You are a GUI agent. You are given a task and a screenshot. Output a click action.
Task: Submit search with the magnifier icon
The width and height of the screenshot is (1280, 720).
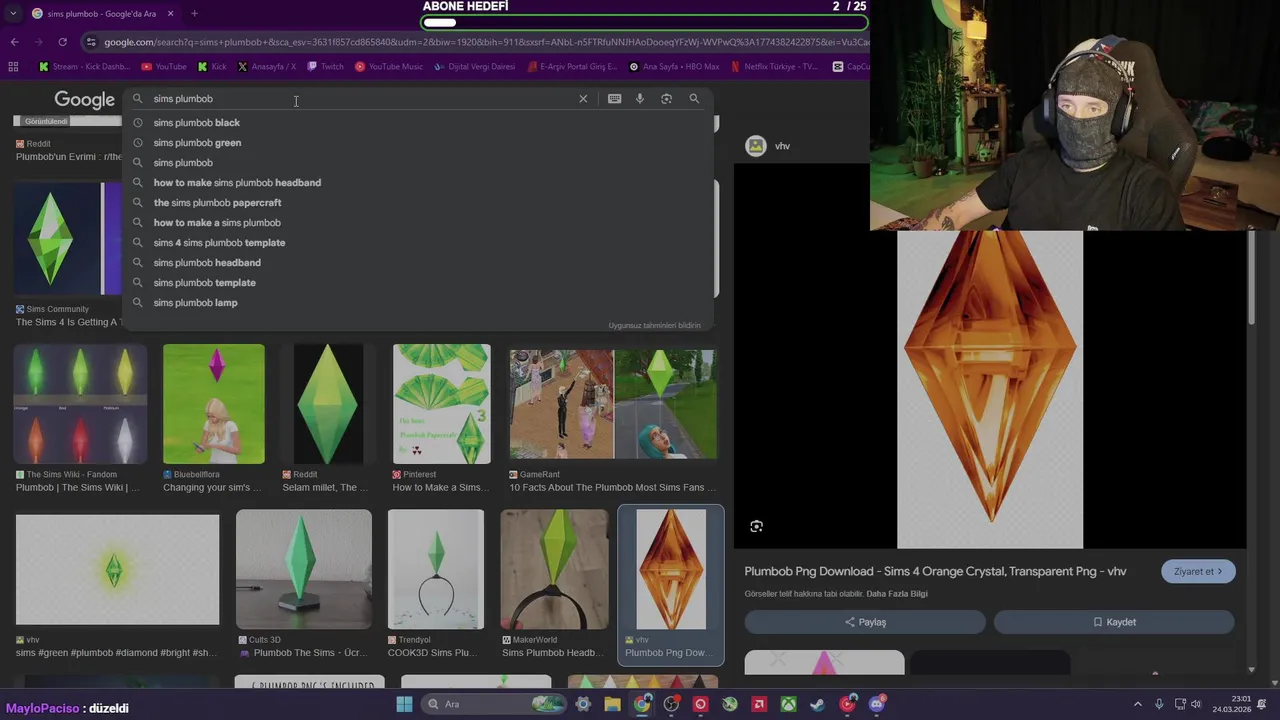click(x=694, y=99)
